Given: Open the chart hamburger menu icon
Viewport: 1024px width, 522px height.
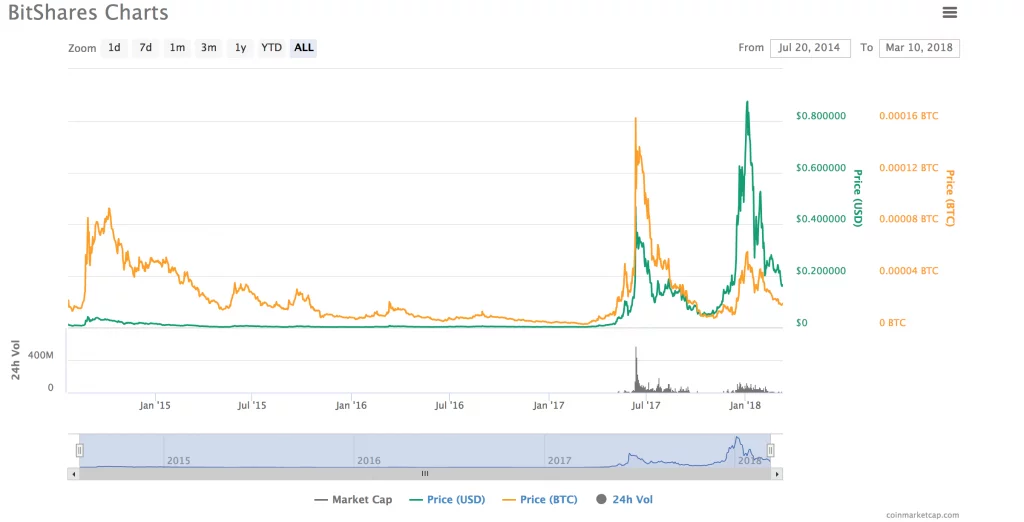Looking at the screenshot, I should [950, 12].
